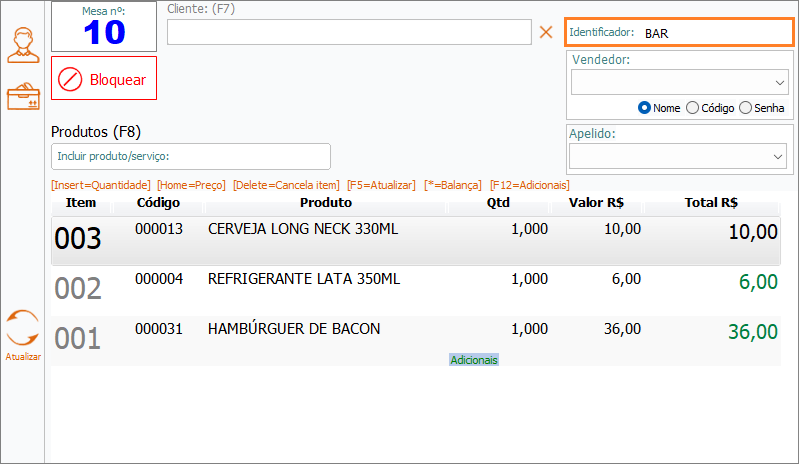Focus the Identificador field containing BAR

(x=712, y=33)
